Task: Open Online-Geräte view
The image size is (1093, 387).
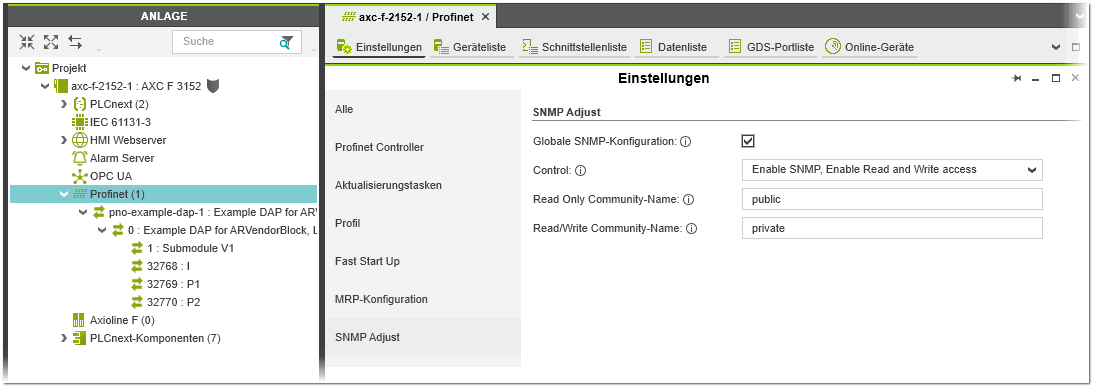Action: pyautogui.click(x=870, y=47)
